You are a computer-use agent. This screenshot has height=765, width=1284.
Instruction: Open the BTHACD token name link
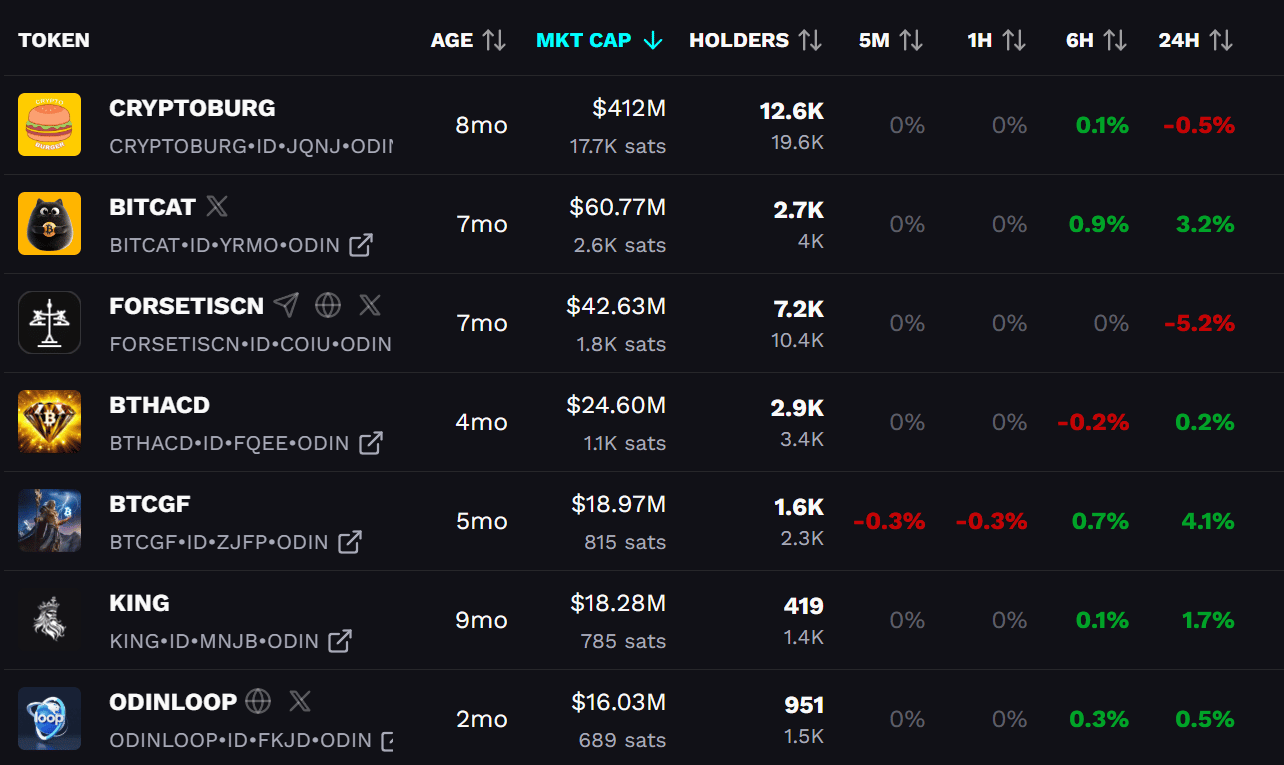click(160, 405)
